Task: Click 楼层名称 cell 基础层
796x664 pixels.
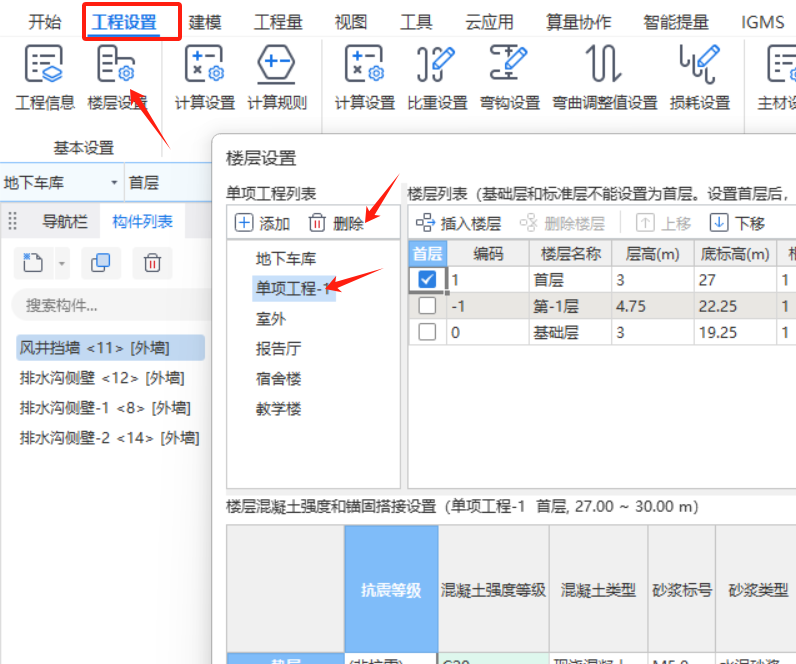Action: (x=570, y=332)
